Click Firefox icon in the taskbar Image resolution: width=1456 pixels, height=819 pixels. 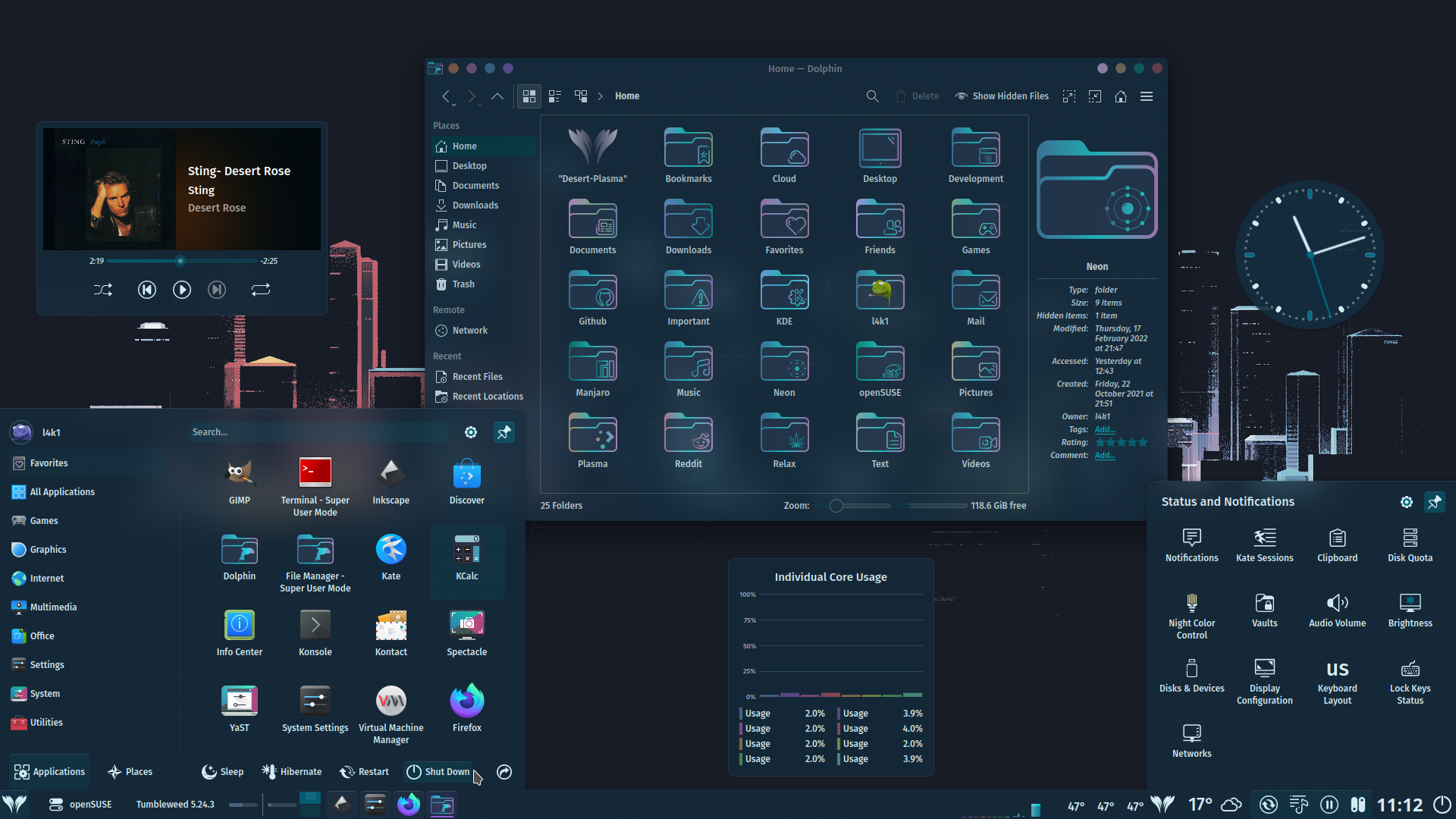click(x=409, y=804)
